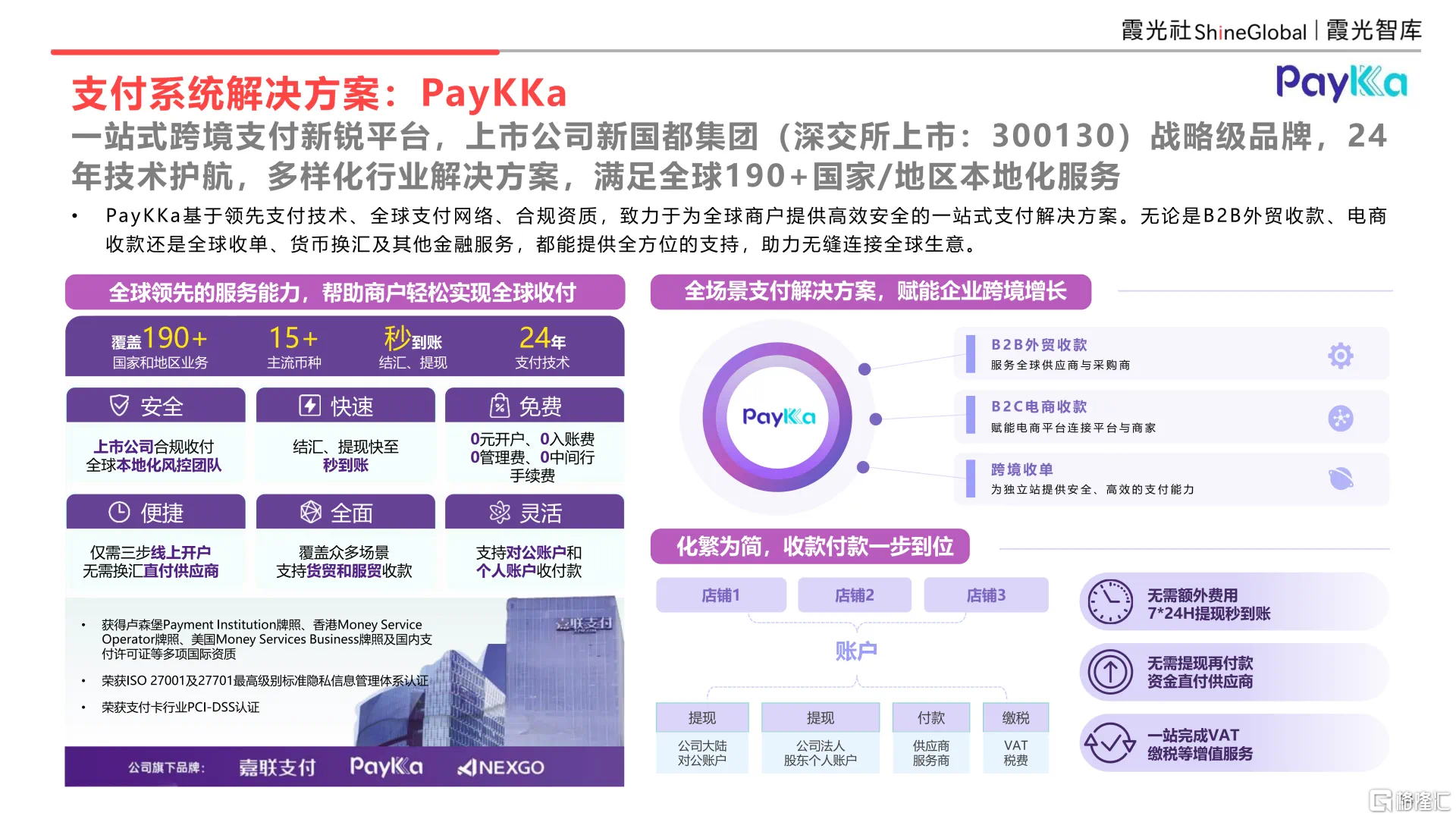This screenshot has width=1456, height=819.
Task: Click the shield icon beside 安全
Action: tap(119, 406)
